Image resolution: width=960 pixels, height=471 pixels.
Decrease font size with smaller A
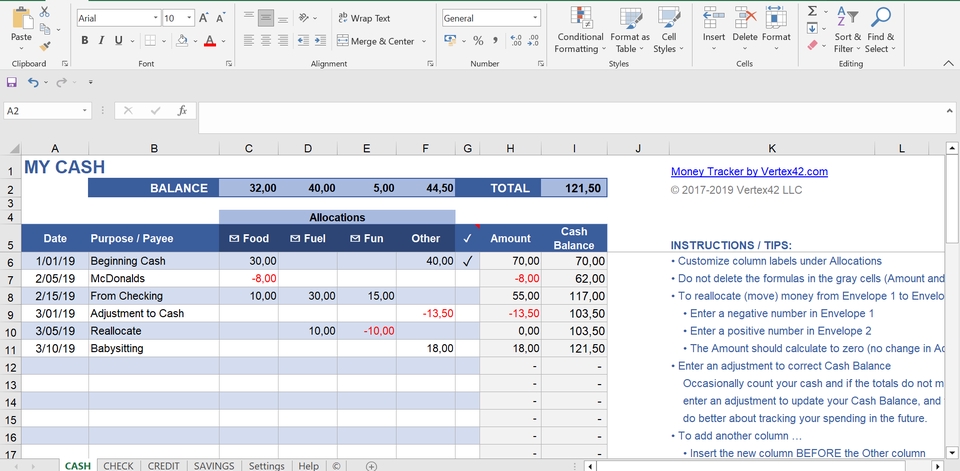click(x=220, y=18)
